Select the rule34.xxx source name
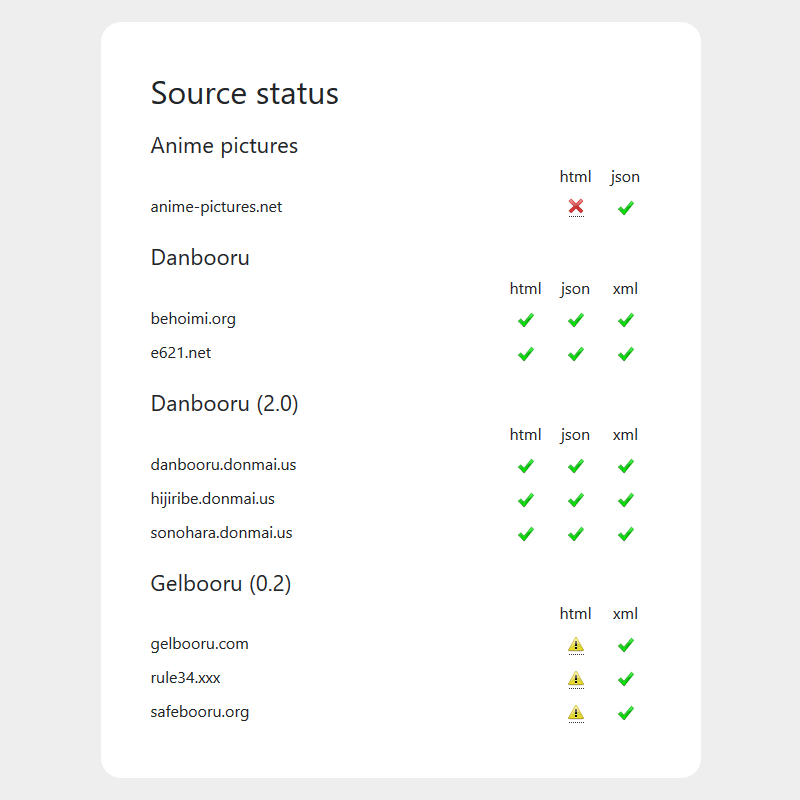Viewport: 800px width, 800px height. point(185,678)
